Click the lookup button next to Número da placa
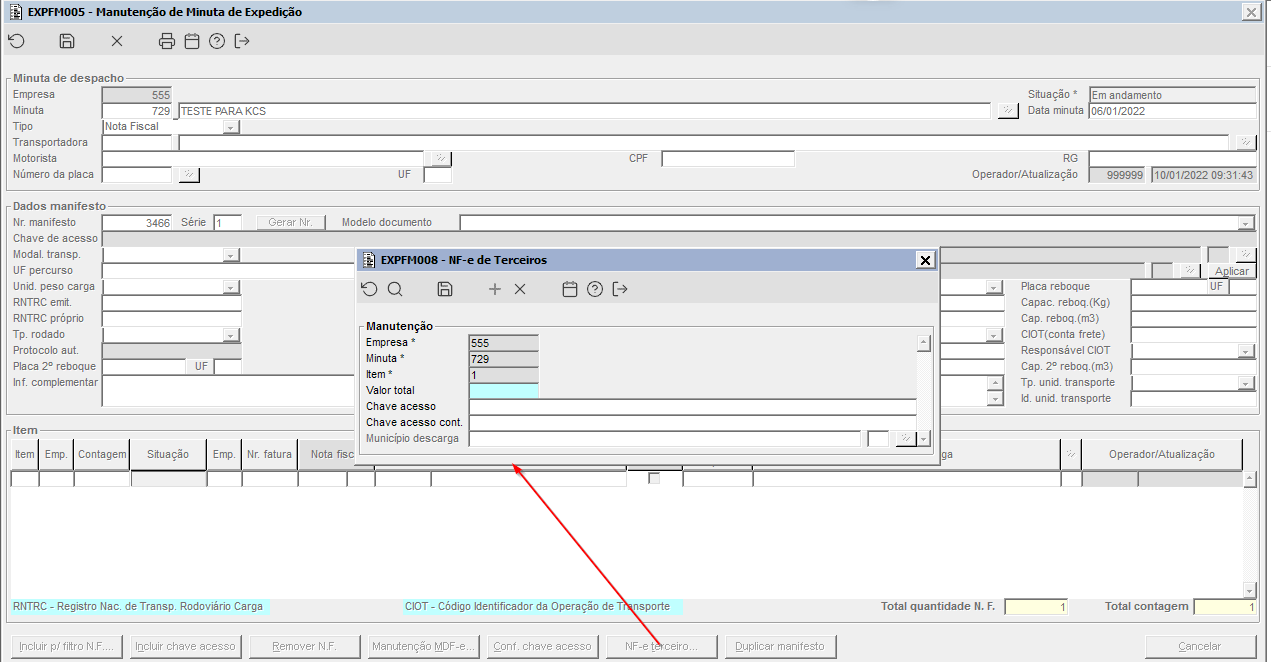 [189, 175]
